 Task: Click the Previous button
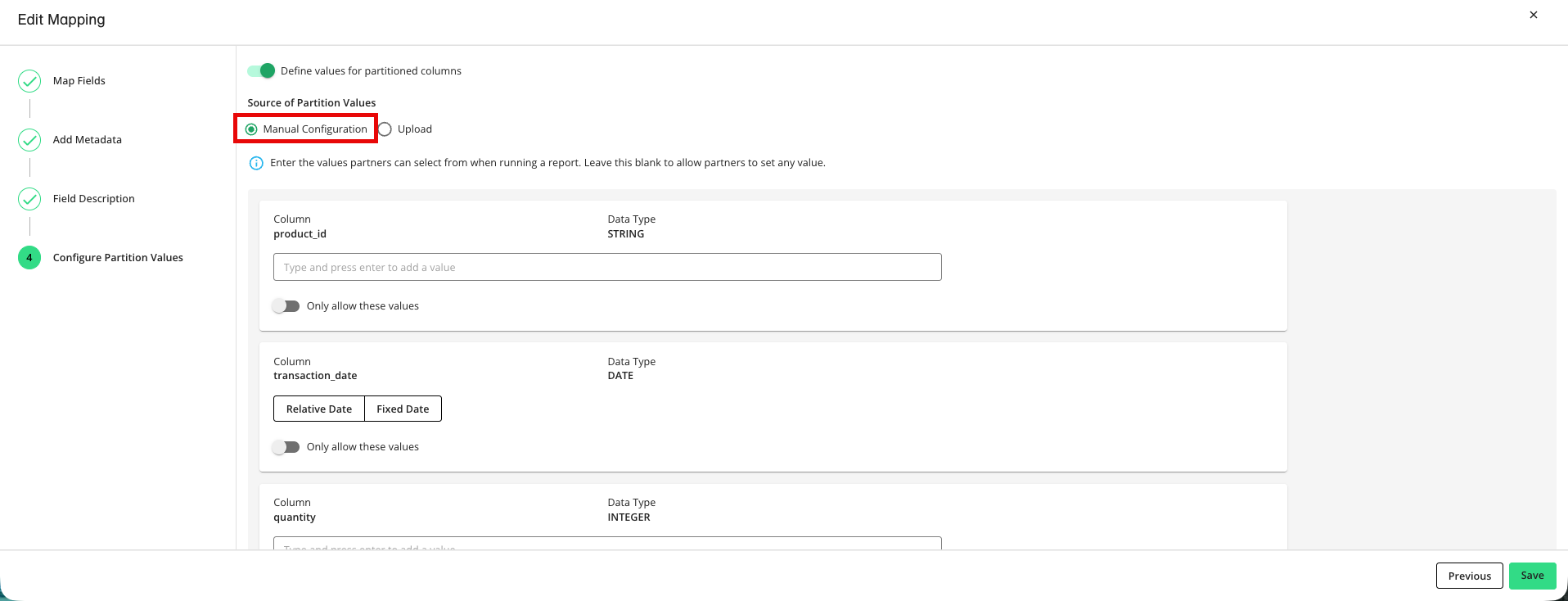[x=1470, y=576]
